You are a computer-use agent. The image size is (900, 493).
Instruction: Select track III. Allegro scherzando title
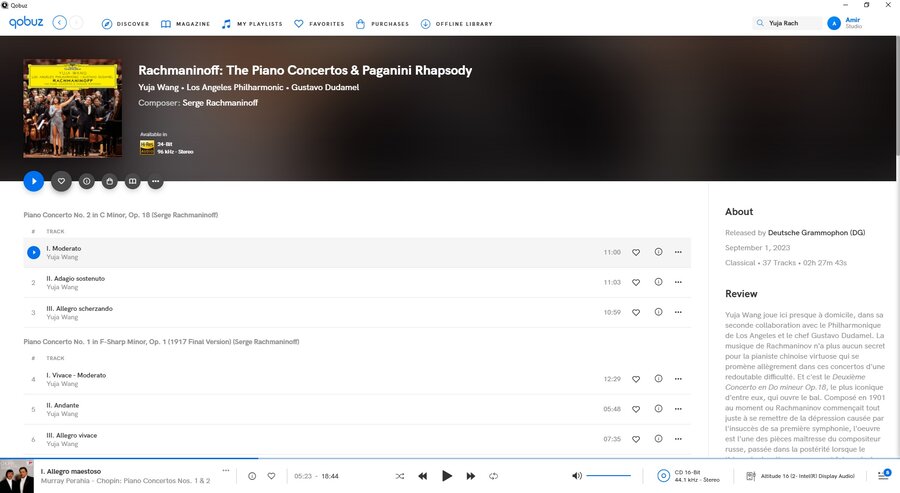[80, 309]
